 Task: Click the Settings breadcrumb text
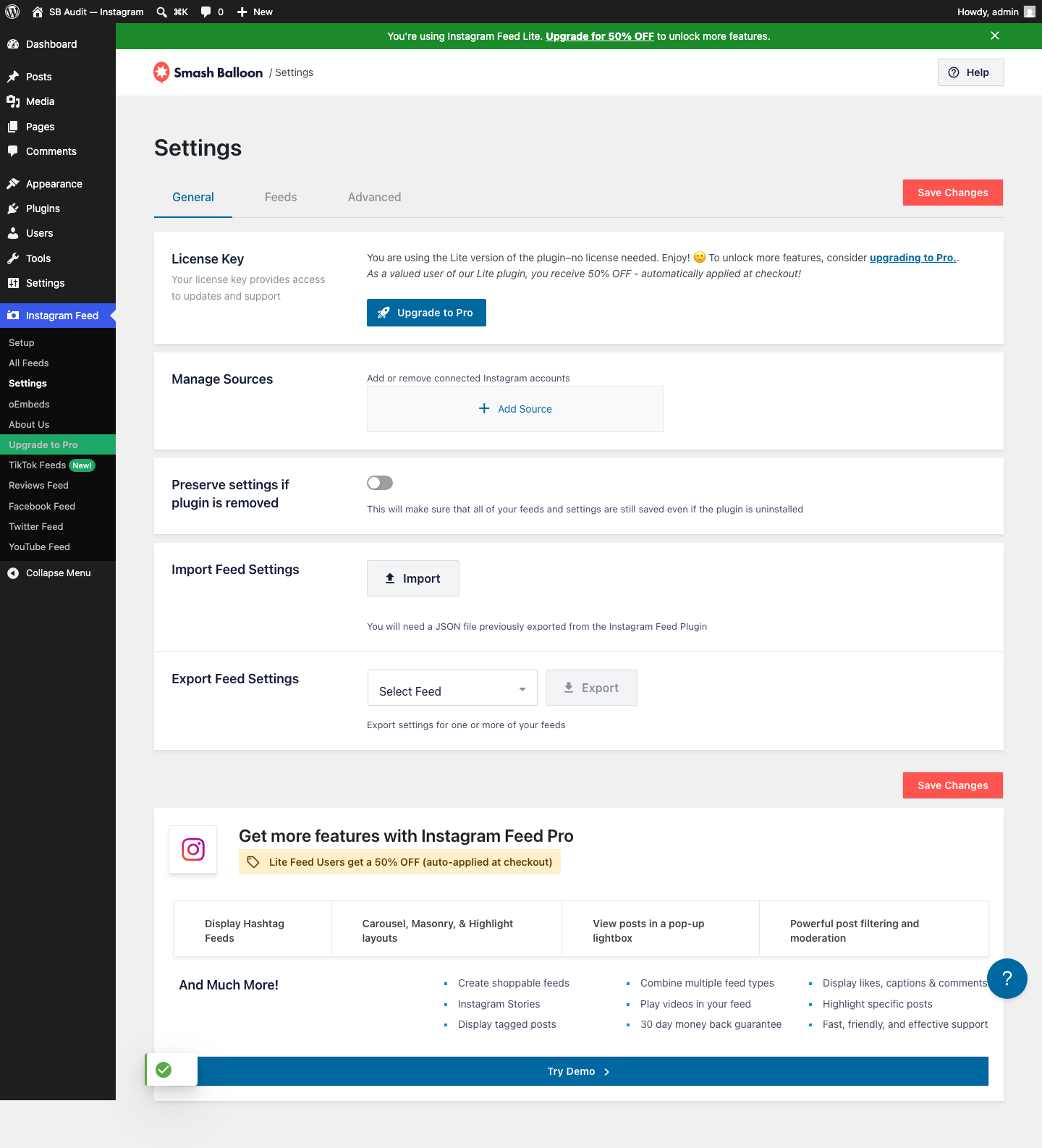tap(294, 72)
